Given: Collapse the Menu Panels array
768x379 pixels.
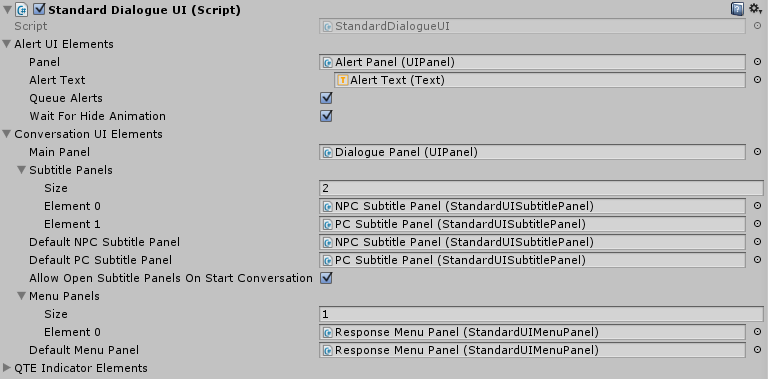Looking at the screenshot, I should pyautogui.click(x=21, y=296).
